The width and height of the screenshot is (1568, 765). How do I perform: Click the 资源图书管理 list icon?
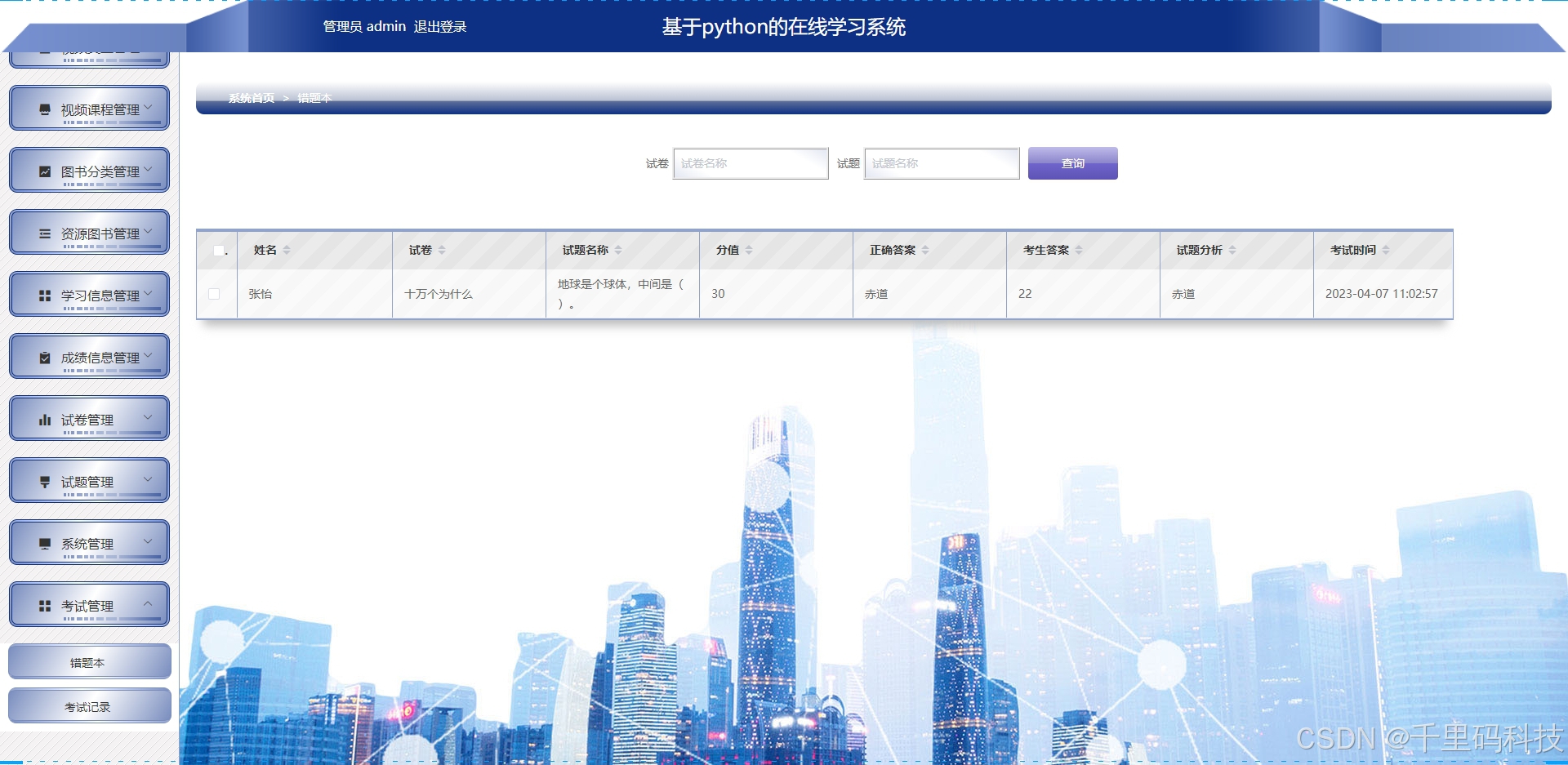coord(45,234)
